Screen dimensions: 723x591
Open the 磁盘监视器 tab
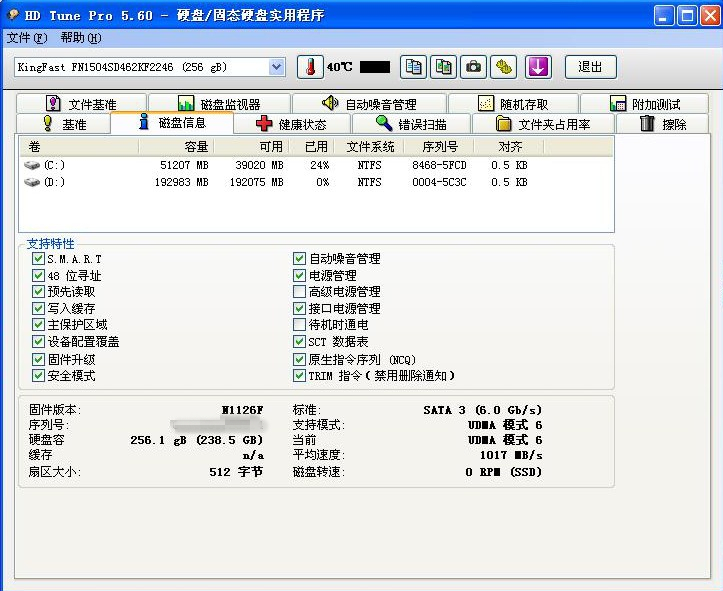(x=219, y=104)
